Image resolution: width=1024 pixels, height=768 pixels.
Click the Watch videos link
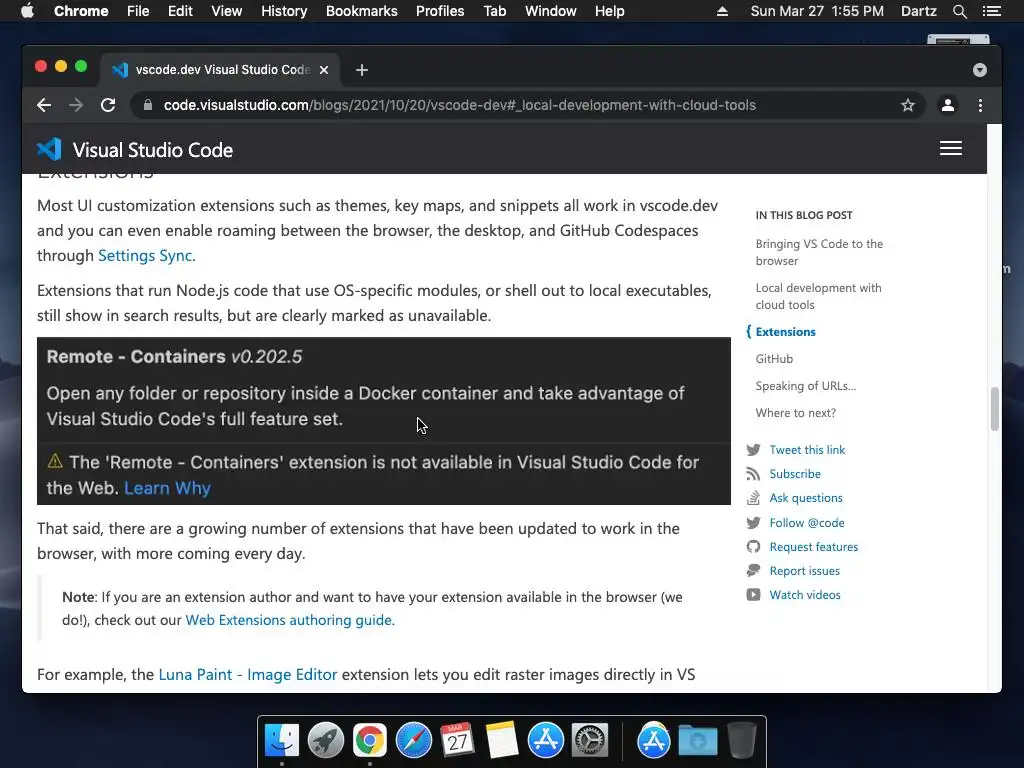[x=805, y=595]
